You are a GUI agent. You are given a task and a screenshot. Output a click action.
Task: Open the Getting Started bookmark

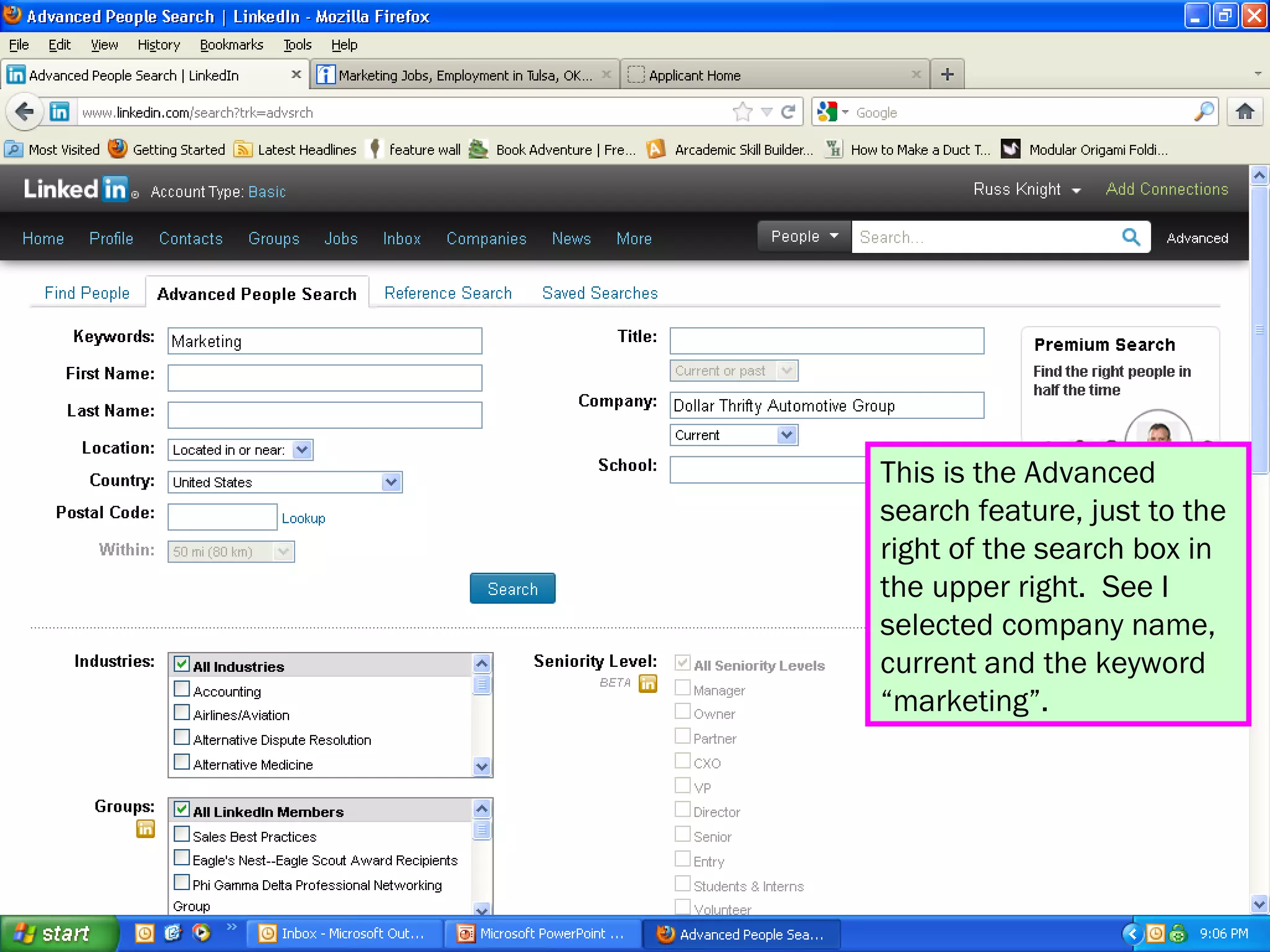(x=166, y=149)
